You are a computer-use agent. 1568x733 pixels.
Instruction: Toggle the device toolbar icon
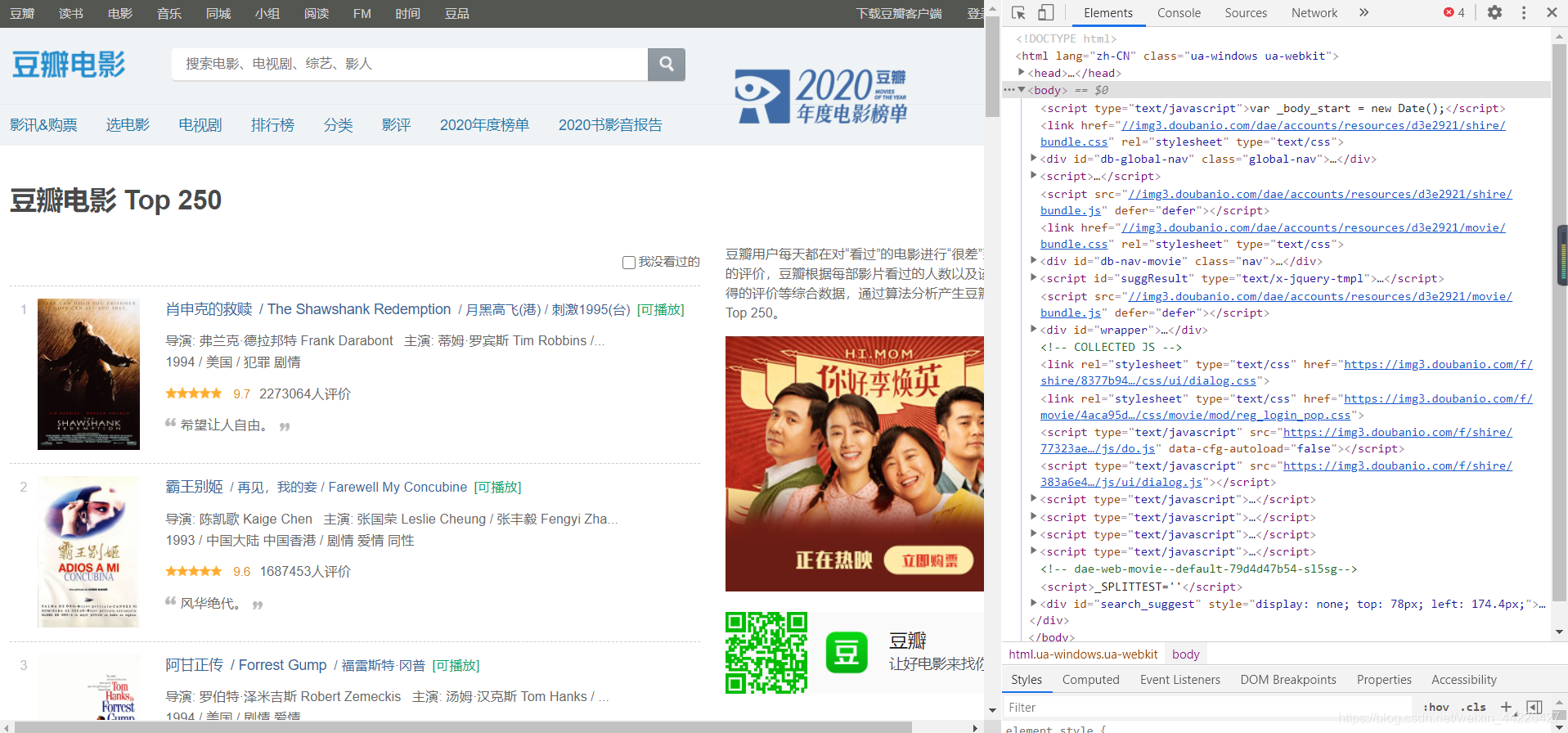click(x=1045, y=13)
